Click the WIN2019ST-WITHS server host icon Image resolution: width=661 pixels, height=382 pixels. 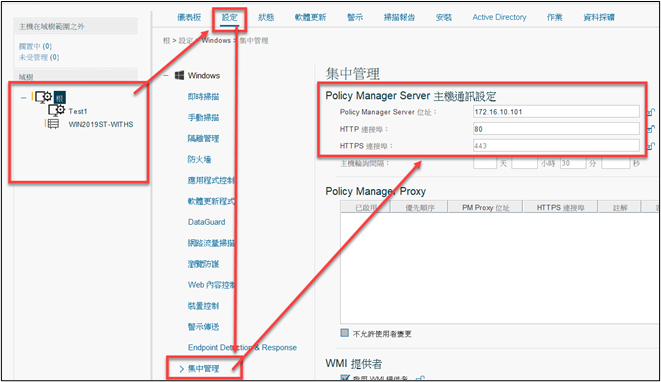(x=53, y=124)
